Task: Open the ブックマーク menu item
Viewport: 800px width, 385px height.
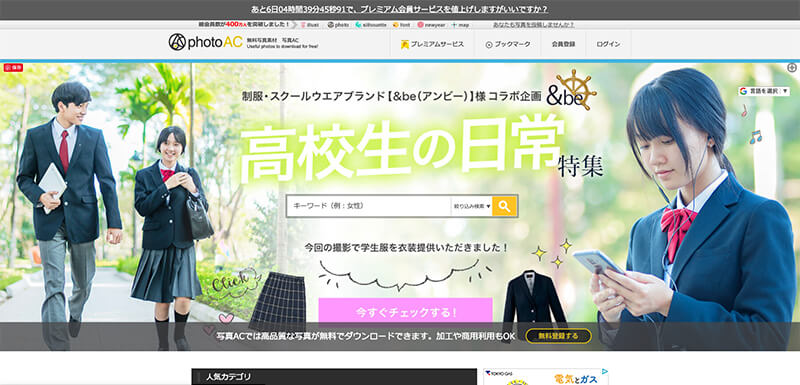Action: [508, 44]
